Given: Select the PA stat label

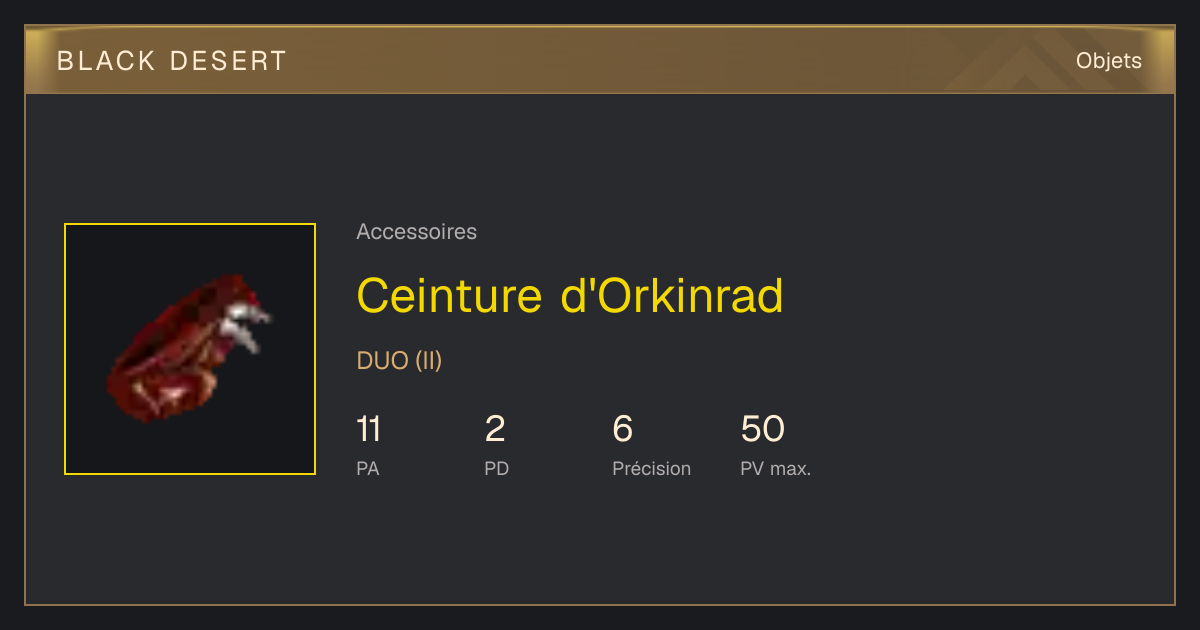Looking at the screenshot, I should 368,468.
